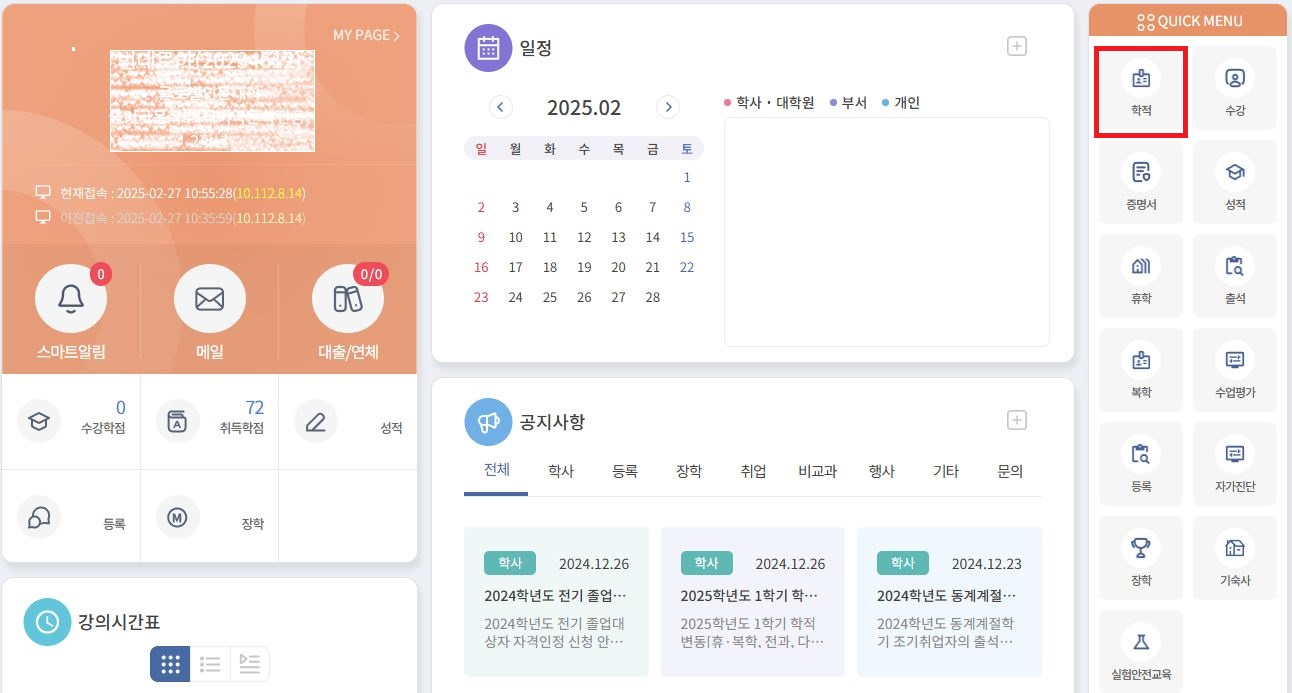Open the MY PAGE link
Viewport: 1292px width, 693px height.
pos(366,35)
